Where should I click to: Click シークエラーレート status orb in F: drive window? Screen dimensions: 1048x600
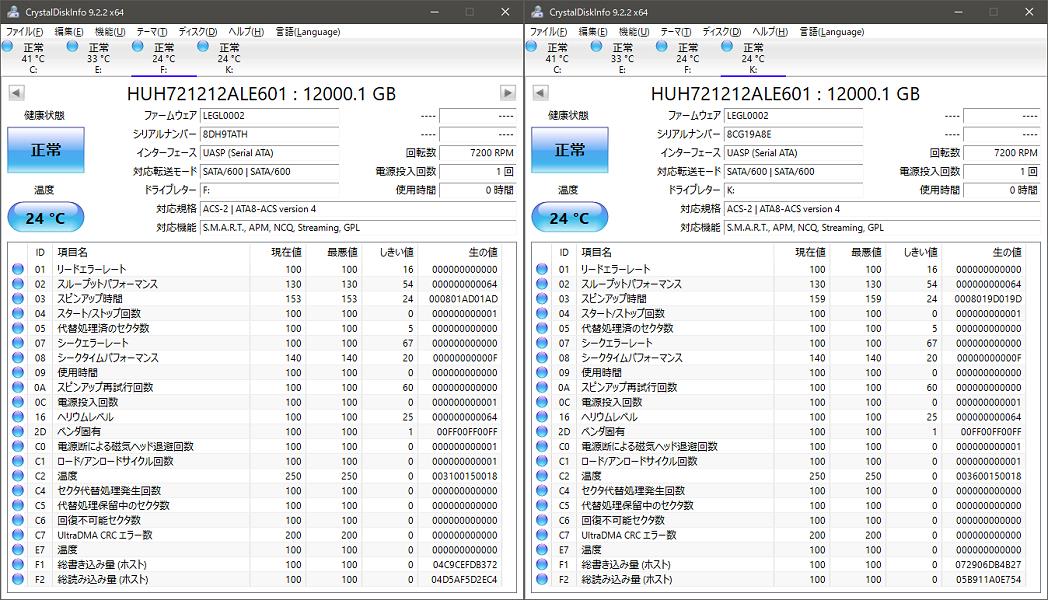[x=18, y=343]
